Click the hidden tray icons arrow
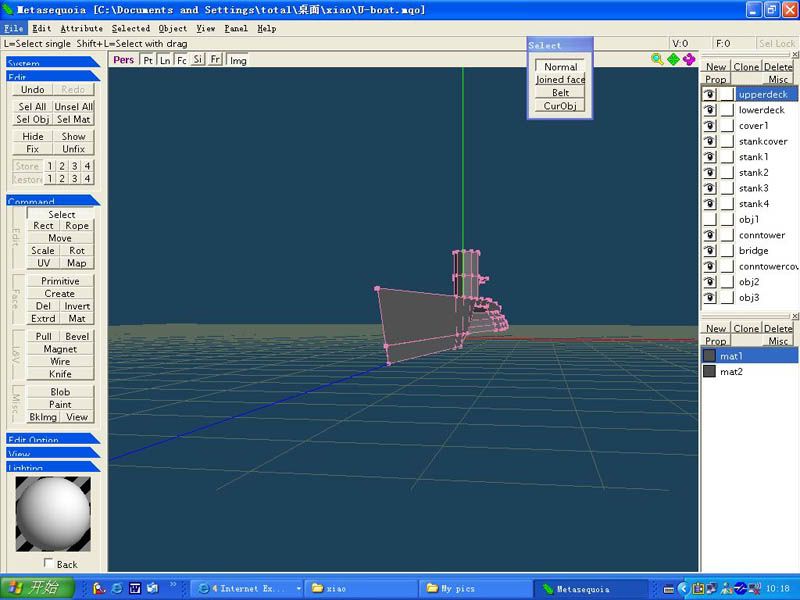 pos(683,588)
